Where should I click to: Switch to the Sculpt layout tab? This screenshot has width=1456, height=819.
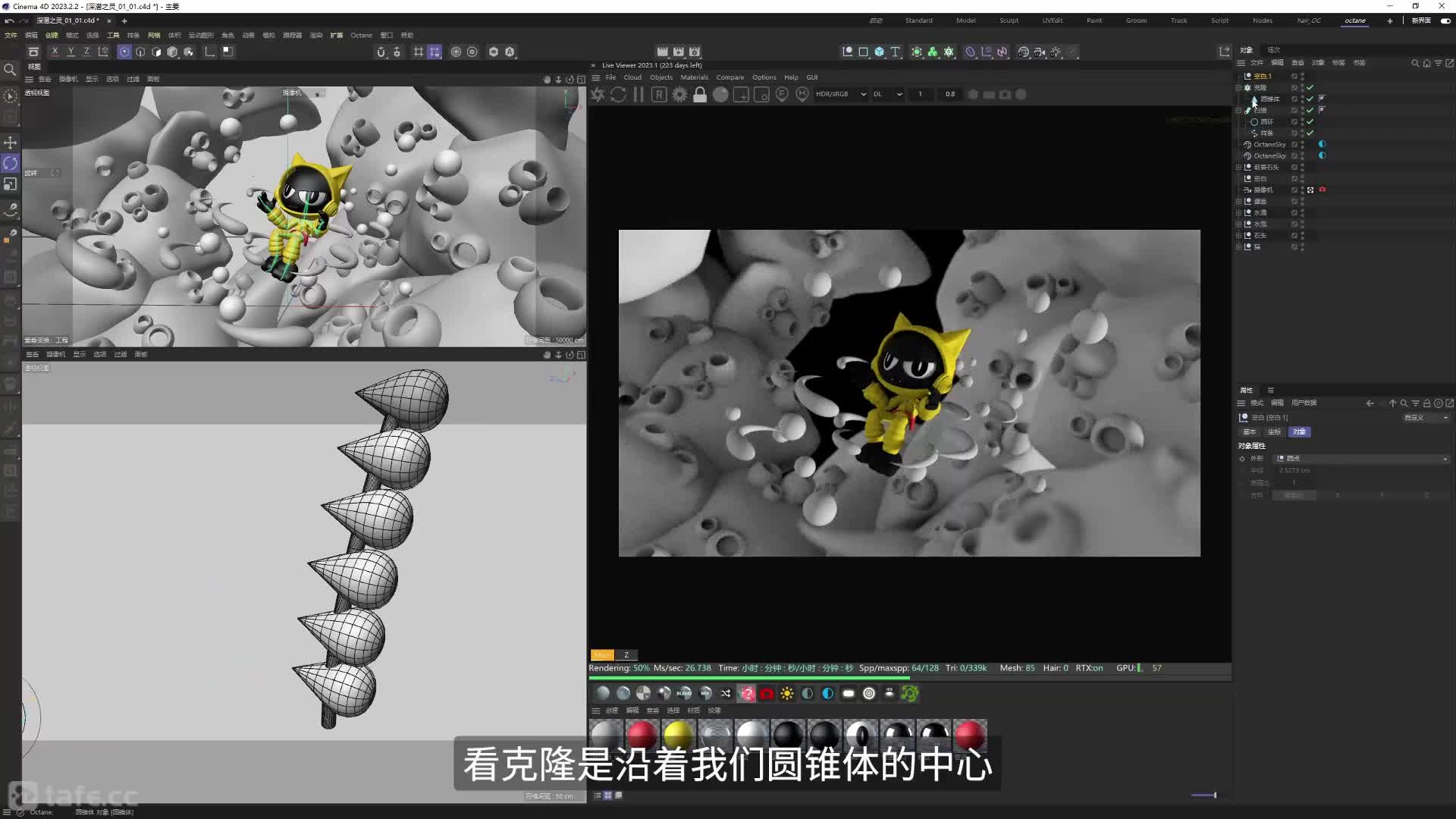(x=1009, y=20)
